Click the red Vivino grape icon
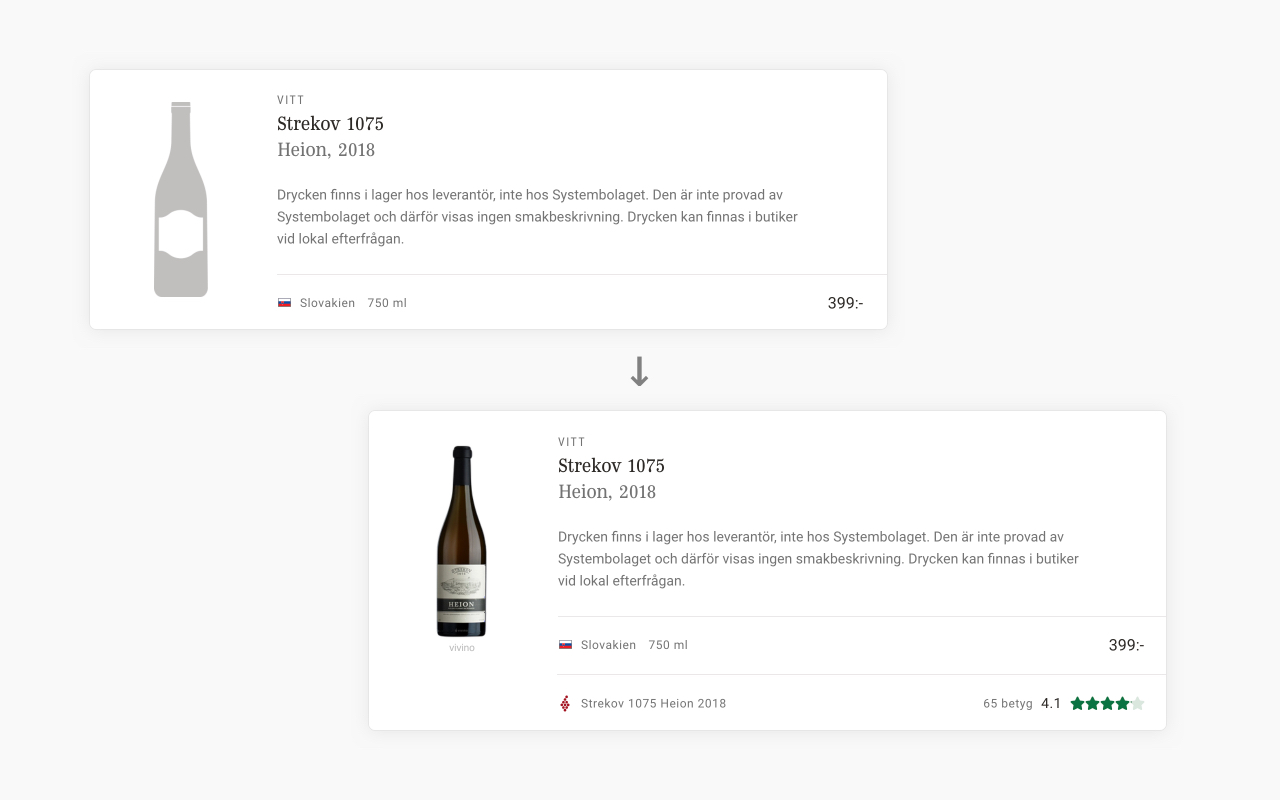 (565, 703)
